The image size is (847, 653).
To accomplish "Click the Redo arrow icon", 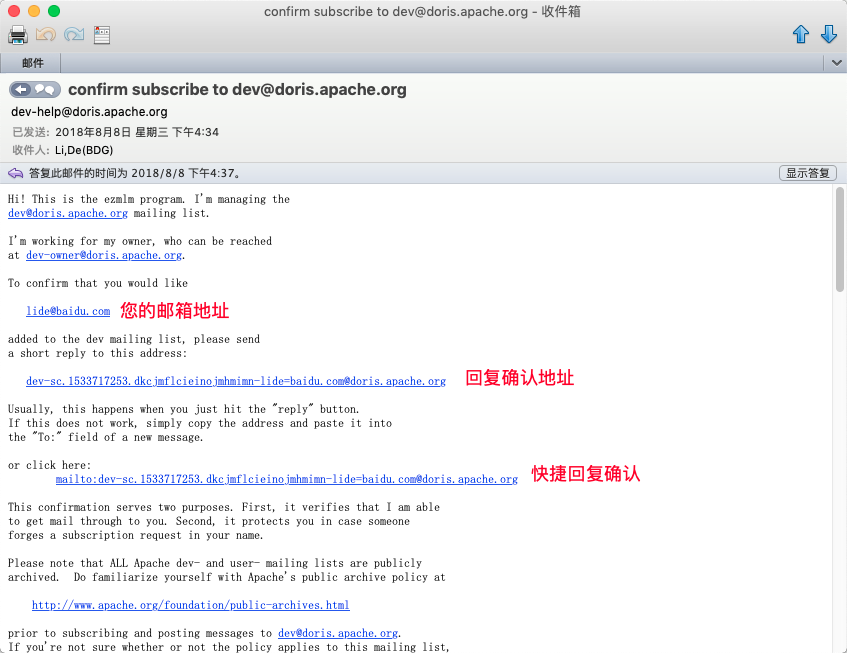I will pyautogui.click(x=74, y=35).
